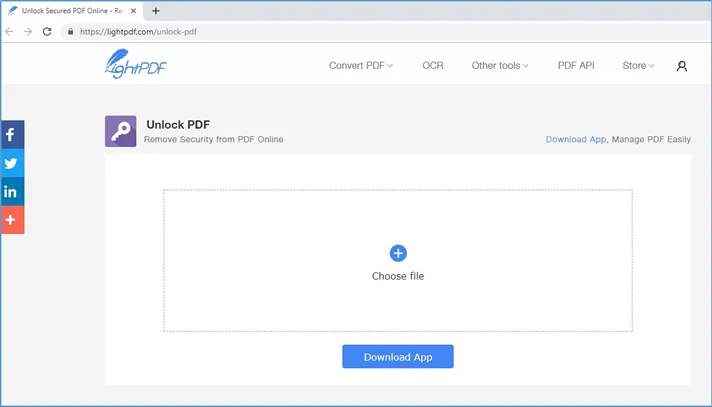Focus the address bar URL
Image resolution: width=712 pixels, height=407 pixels.
tap(138, 32)
